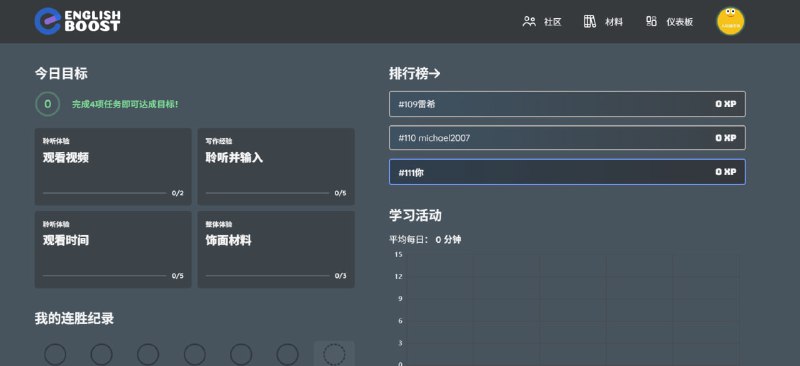800x366 pixels.
Task: Click the chart axis label 12
Action: [x=398, y=276]
